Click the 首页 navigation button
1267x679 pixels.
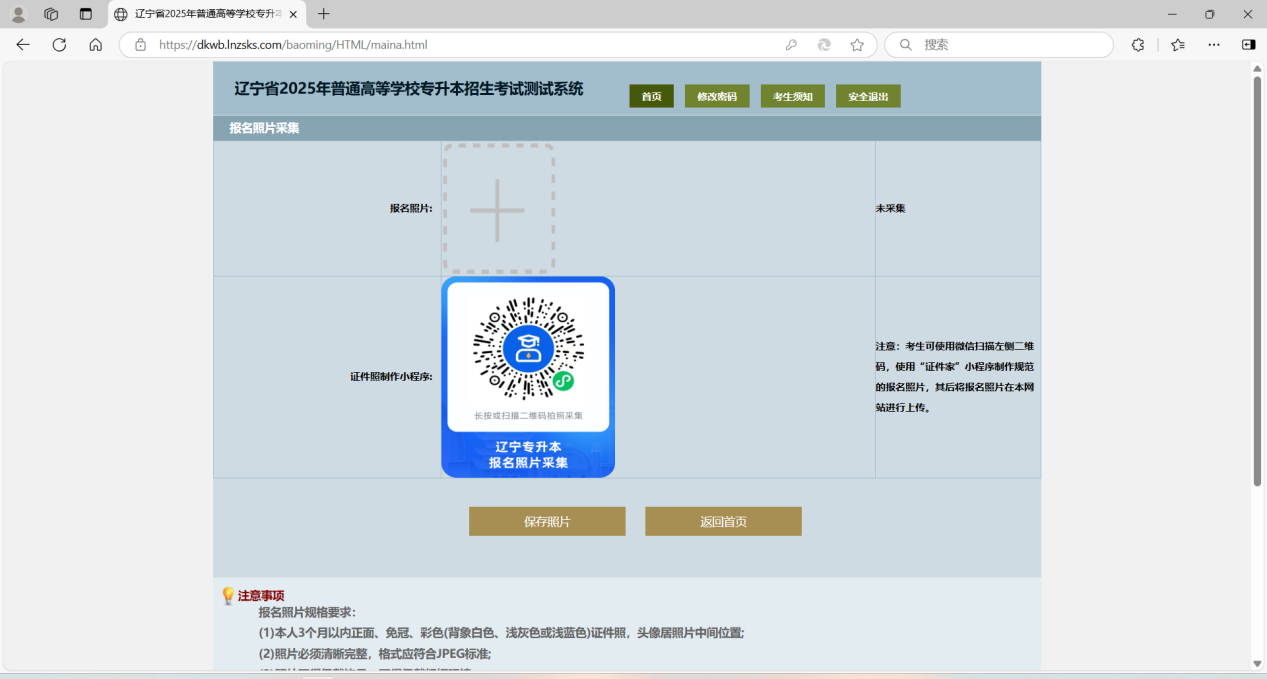651,96
